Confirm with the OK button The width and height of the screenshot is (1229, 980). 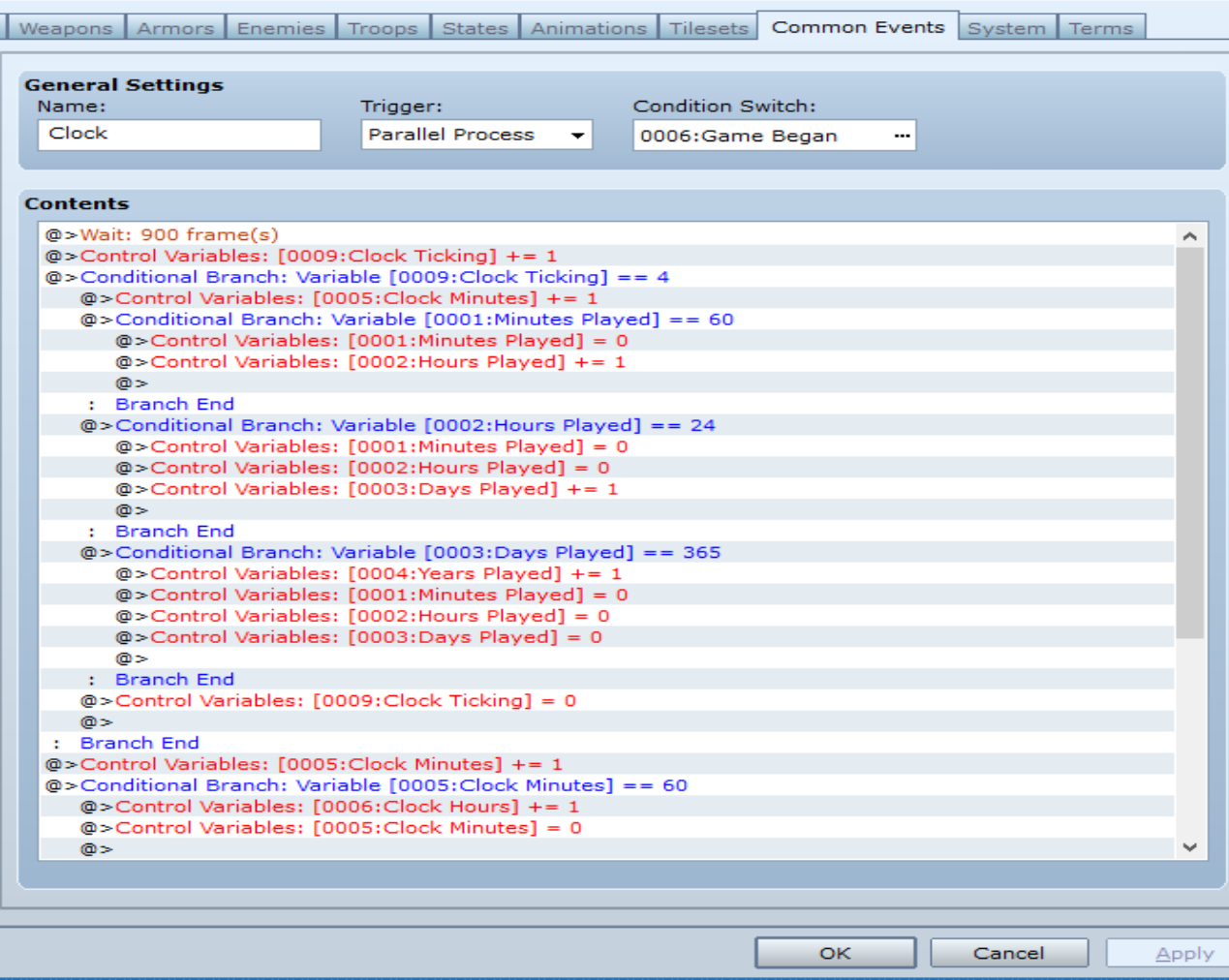835,953
